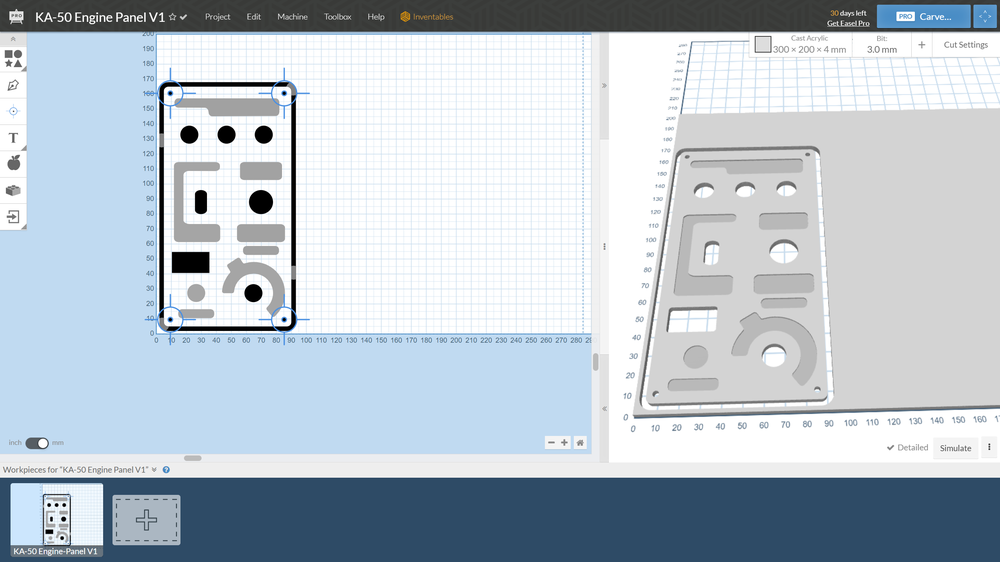The width and height of the screenshot is (1000, 562).
Task: Open the Bit 3.0 mm selector
Action: (881, 45)
